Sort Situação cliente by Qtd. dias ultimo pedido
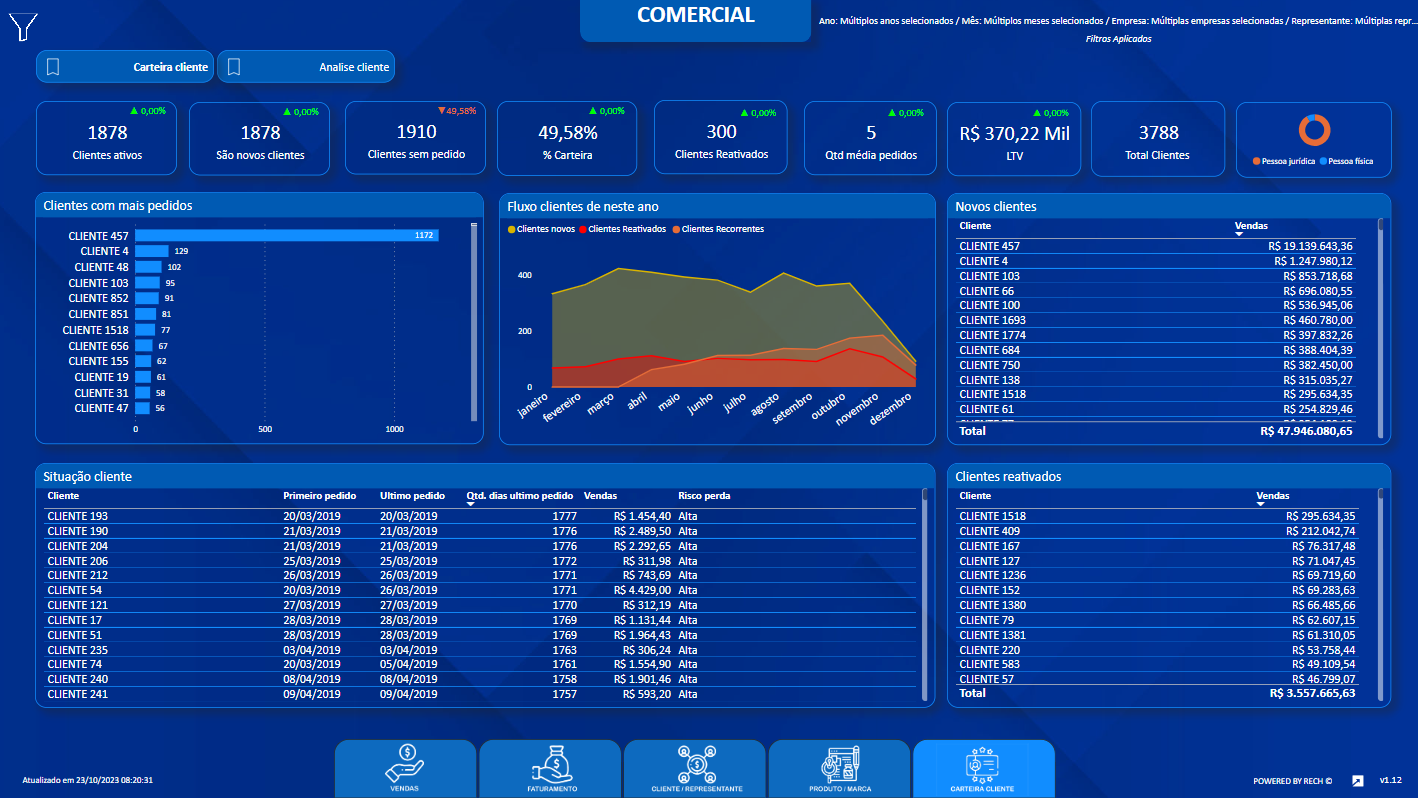The height and width of the screenshot is (798, 1418). pos(520,496)
